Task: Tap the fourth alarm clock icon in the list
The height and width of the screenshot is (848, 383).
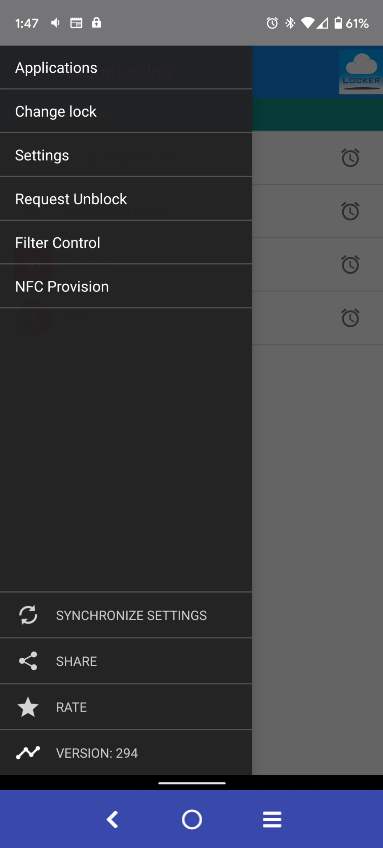Action: [350, 317]
